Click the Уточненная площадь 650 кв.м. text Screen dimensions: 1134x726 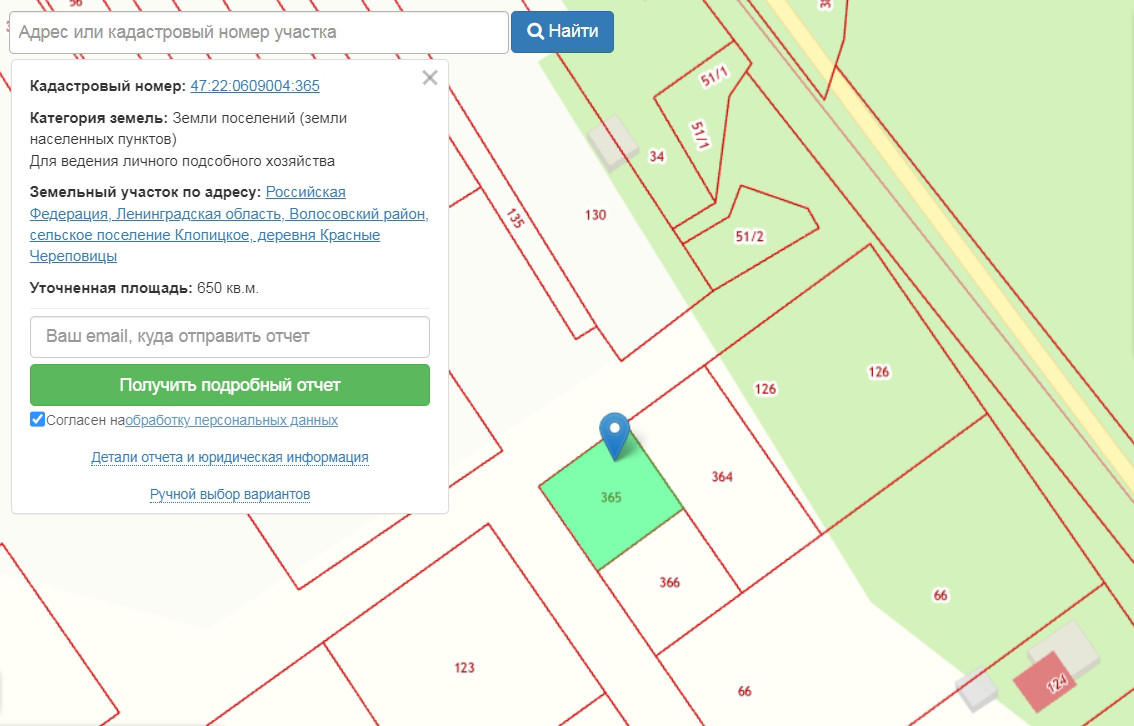144,288
